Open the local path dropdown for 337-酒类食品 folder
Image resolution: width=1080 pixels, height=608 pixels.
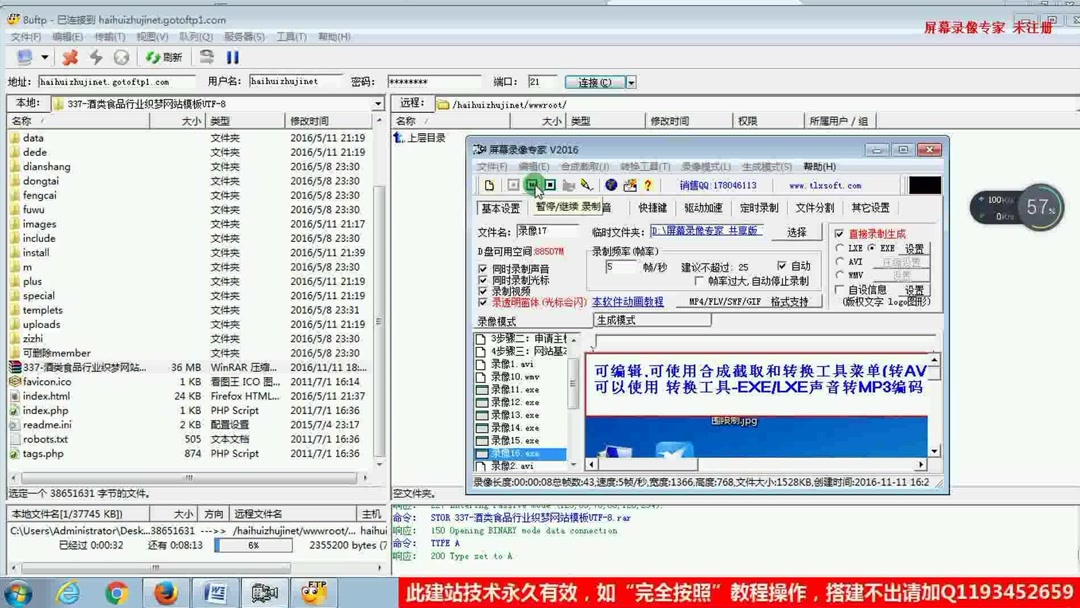378,103
